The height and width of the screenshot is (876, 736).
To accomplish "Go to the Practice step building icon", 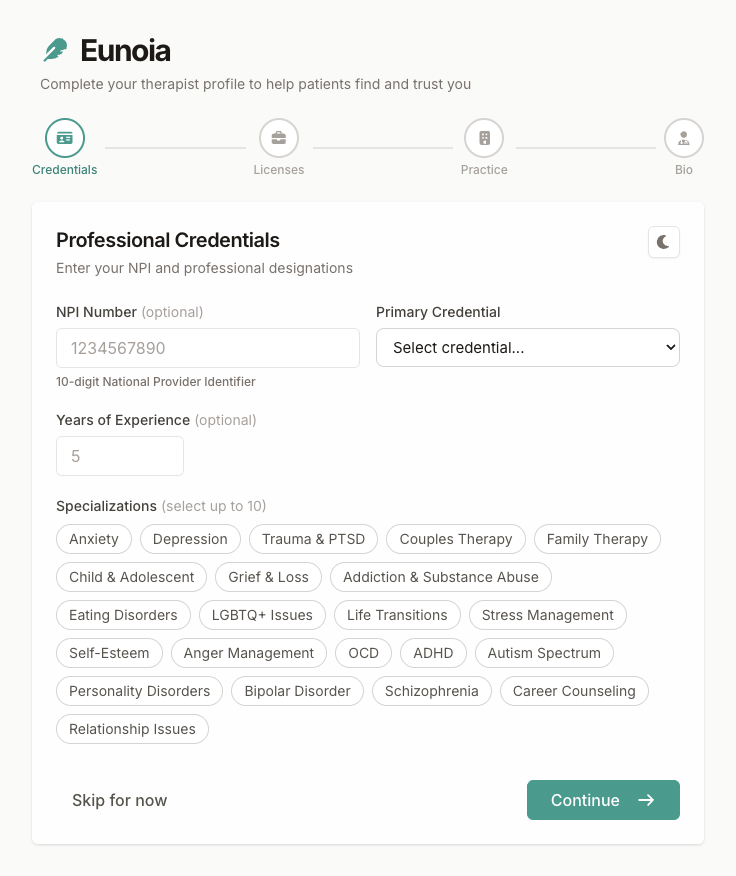I will click(x=485, y=138).
